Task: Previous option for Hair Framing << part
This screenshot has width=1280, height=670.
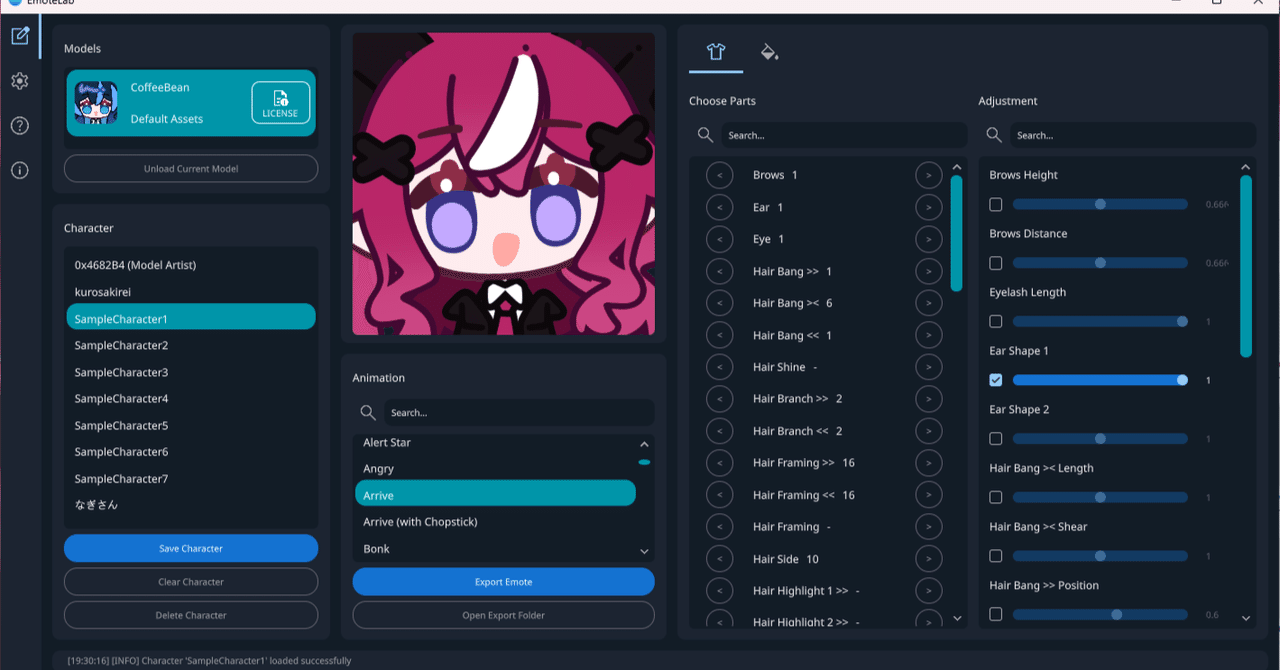Action: pos(719,495)
